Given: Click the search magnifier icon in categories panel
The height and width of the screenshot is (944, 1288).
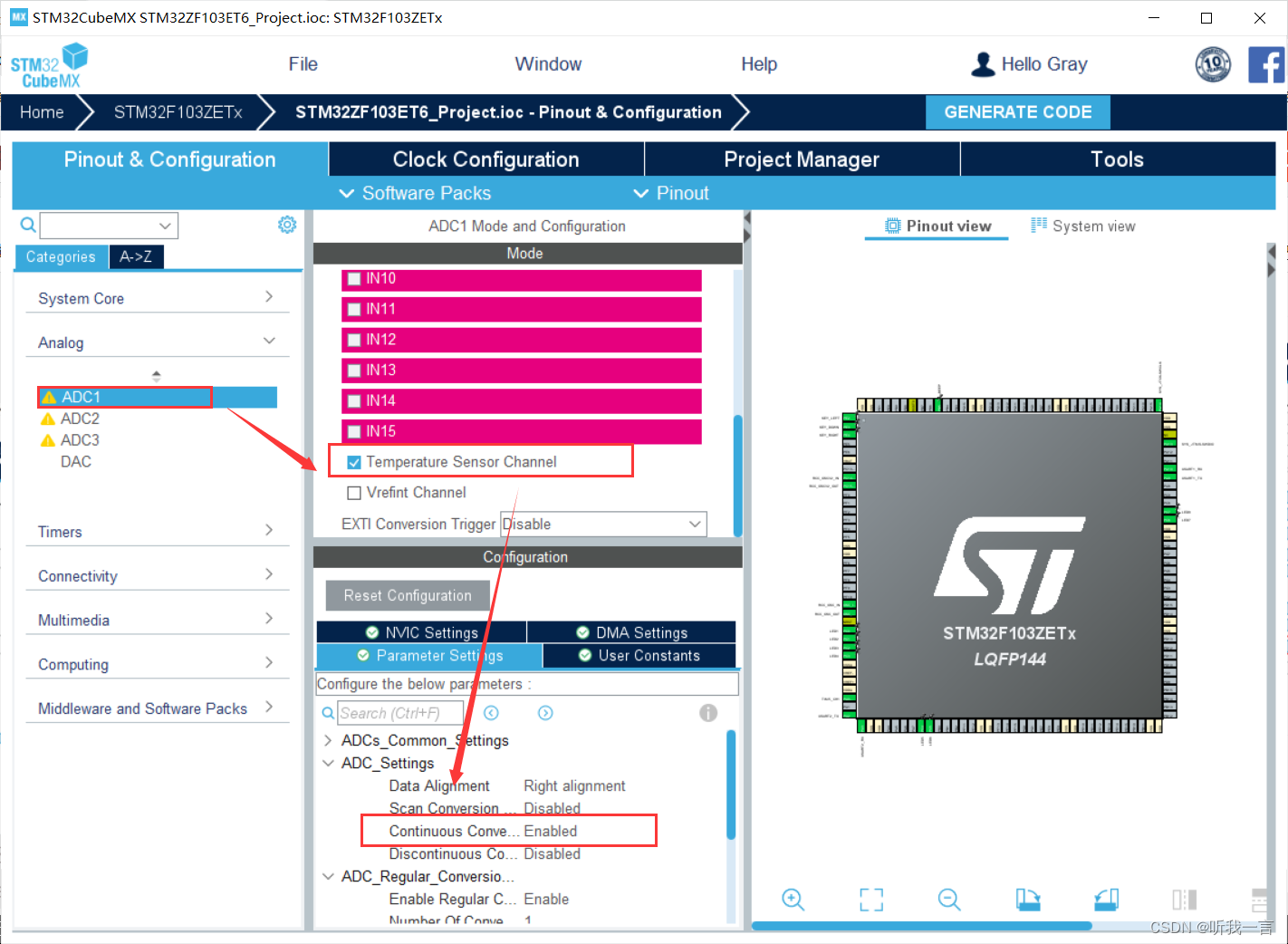Looking at the screenshot, I should pos(28,225).
